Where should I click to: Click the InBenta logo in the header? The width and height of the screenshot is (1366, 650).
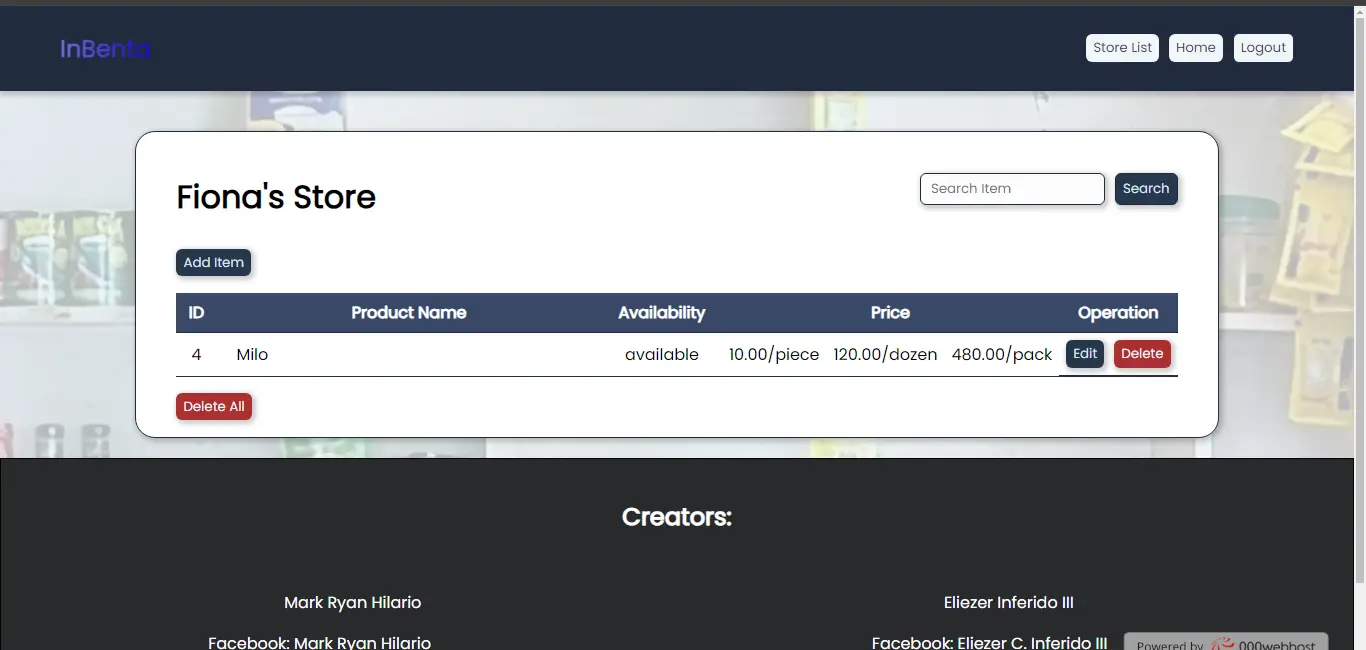(105, 49)
